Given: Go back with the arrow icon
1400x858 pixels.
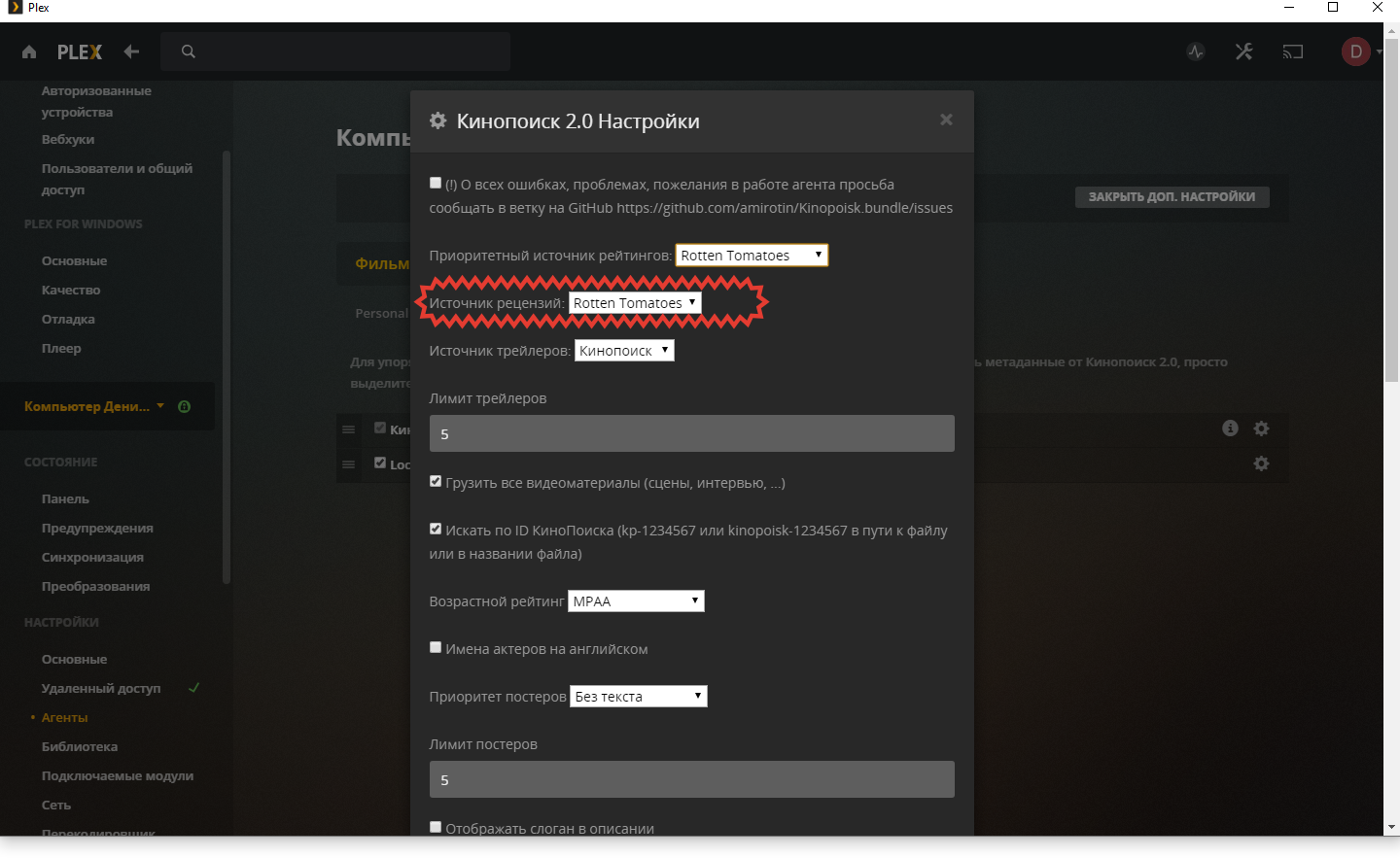Looking at the screenshot, I should coord(131,51).
